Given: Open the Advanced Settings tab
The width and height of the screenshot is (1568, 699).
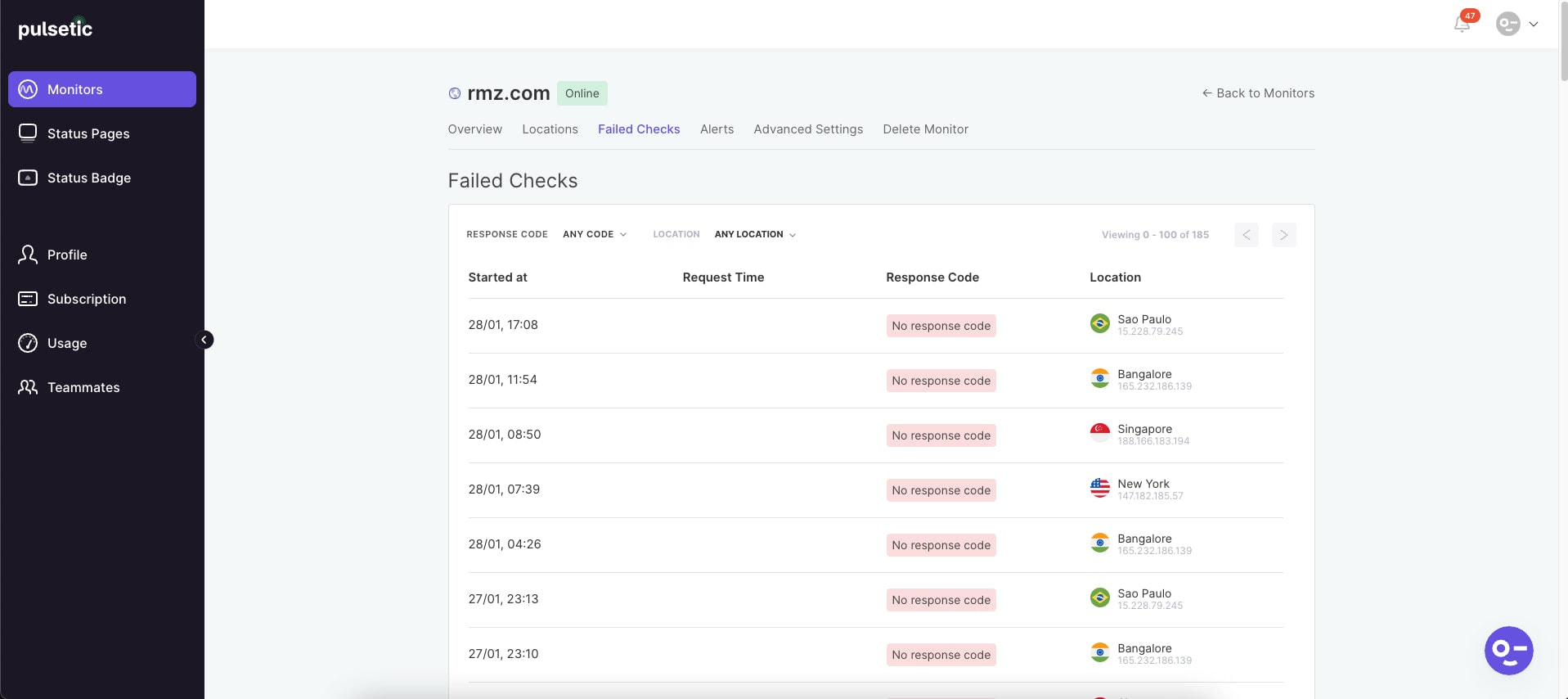Looking at the screenshot, I should (x=808, y=129).
